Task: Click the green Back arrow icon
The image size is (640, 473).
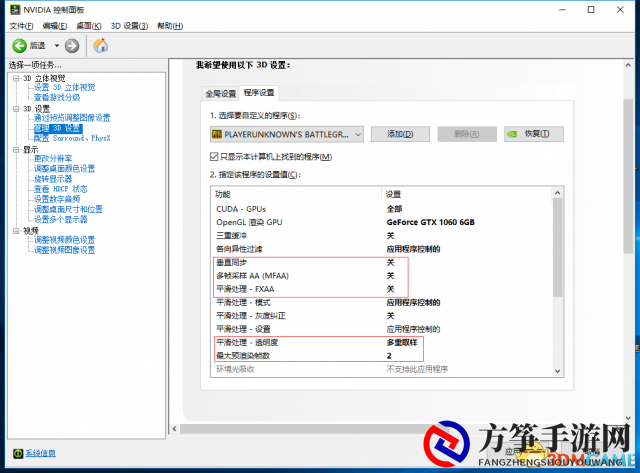Action: (x=19, y=46)
